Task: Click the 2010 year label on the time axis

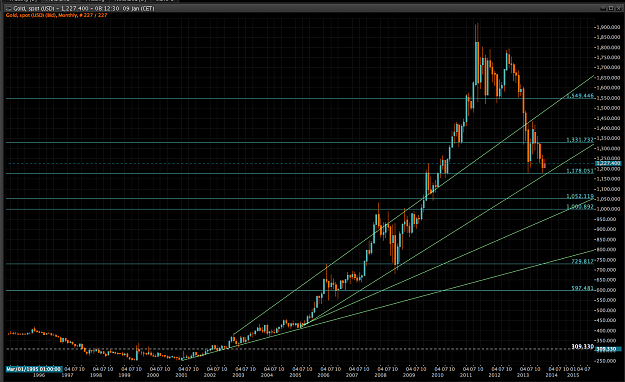Action: (438, 375)
